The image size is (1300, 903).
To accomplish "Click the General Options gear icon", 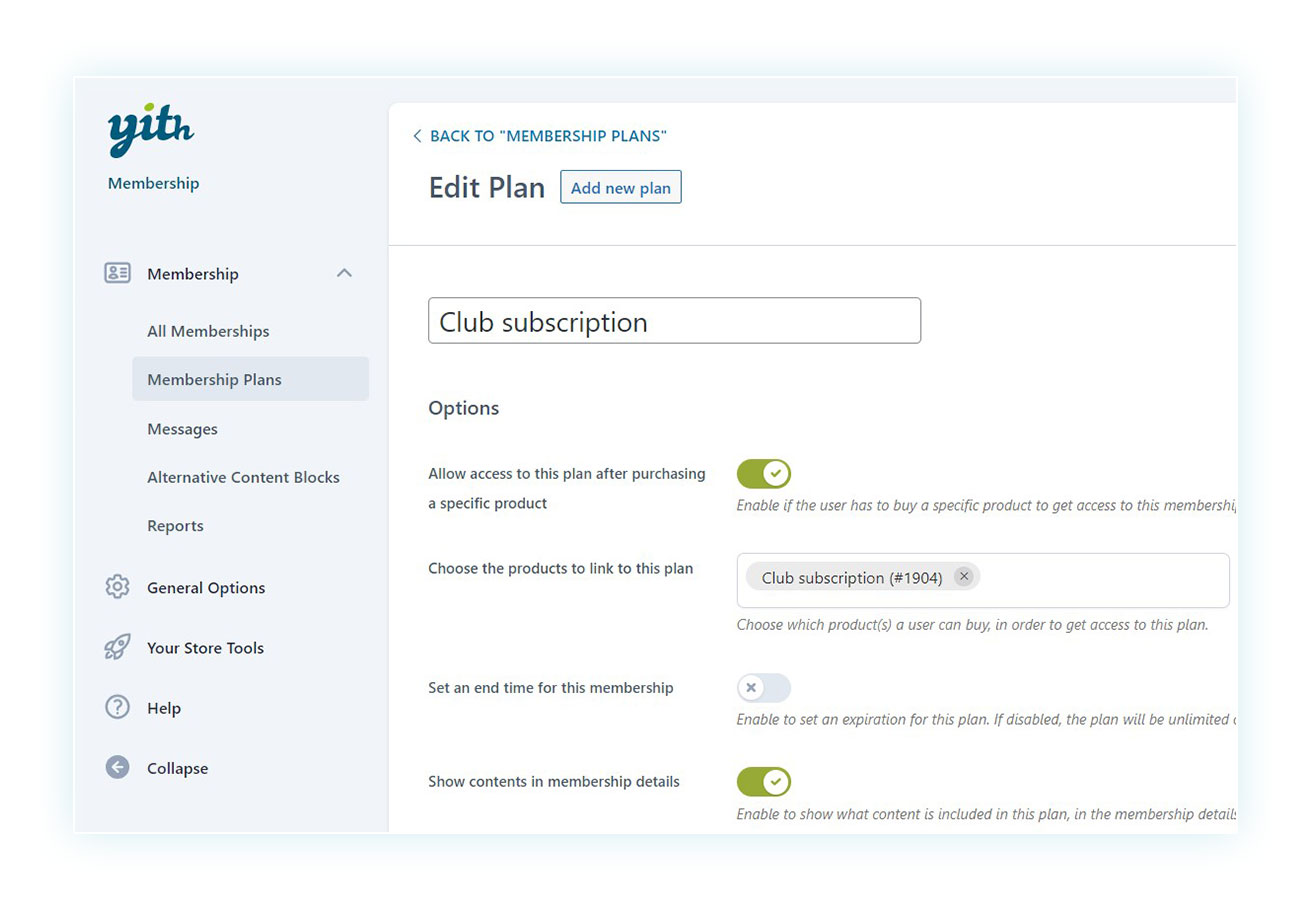I will point(118,587).
